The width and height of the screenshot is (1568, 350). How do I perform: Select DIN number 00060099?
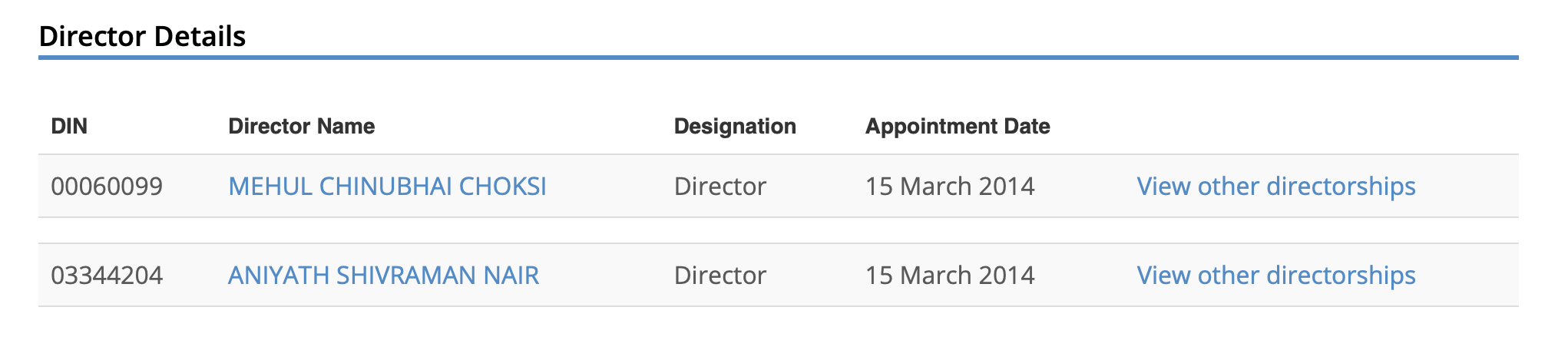[107, 187]
